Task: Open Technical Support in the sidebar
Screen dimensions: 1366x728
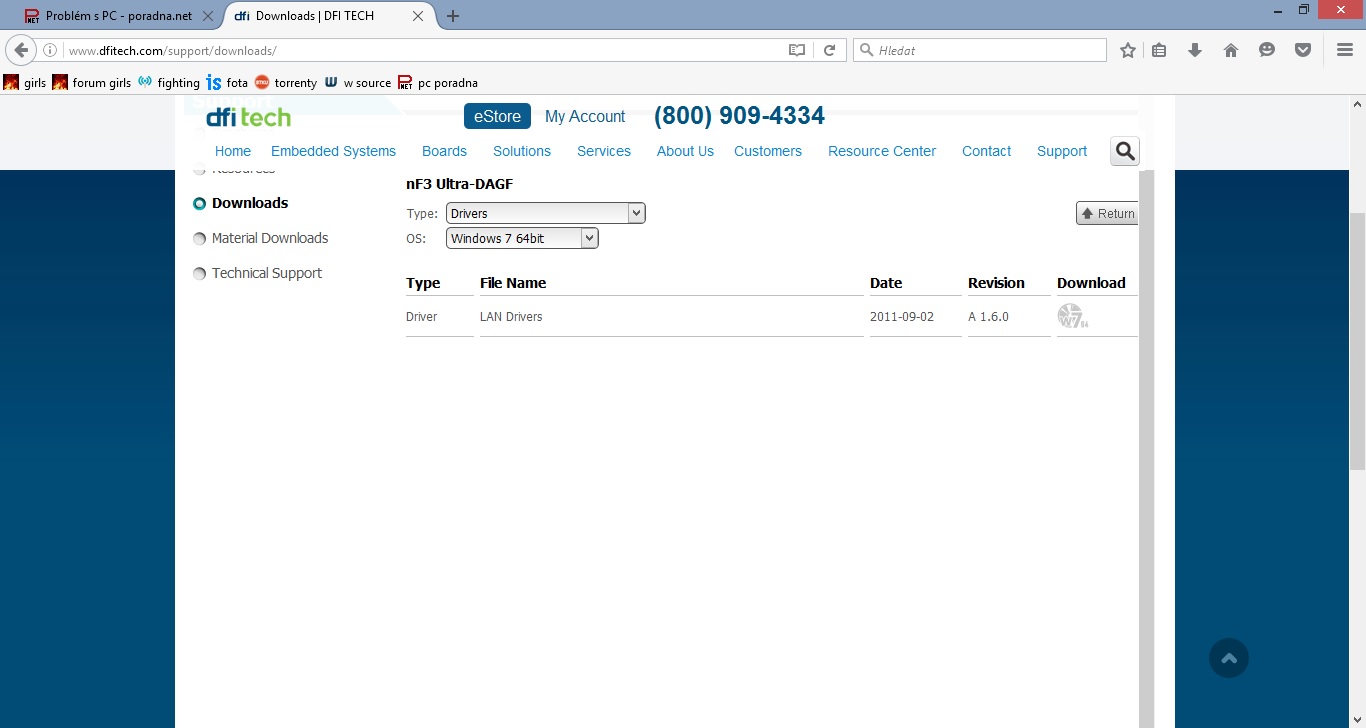Action: (x=267, y=273)
